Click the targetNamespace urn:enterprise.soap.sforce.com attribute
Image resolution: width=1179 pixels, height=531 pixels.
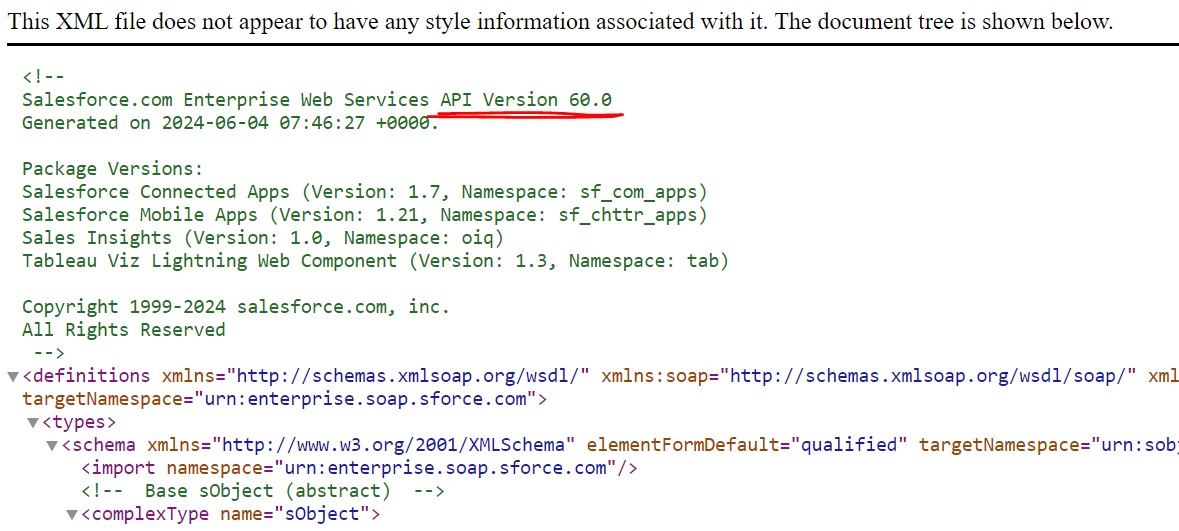278,399
